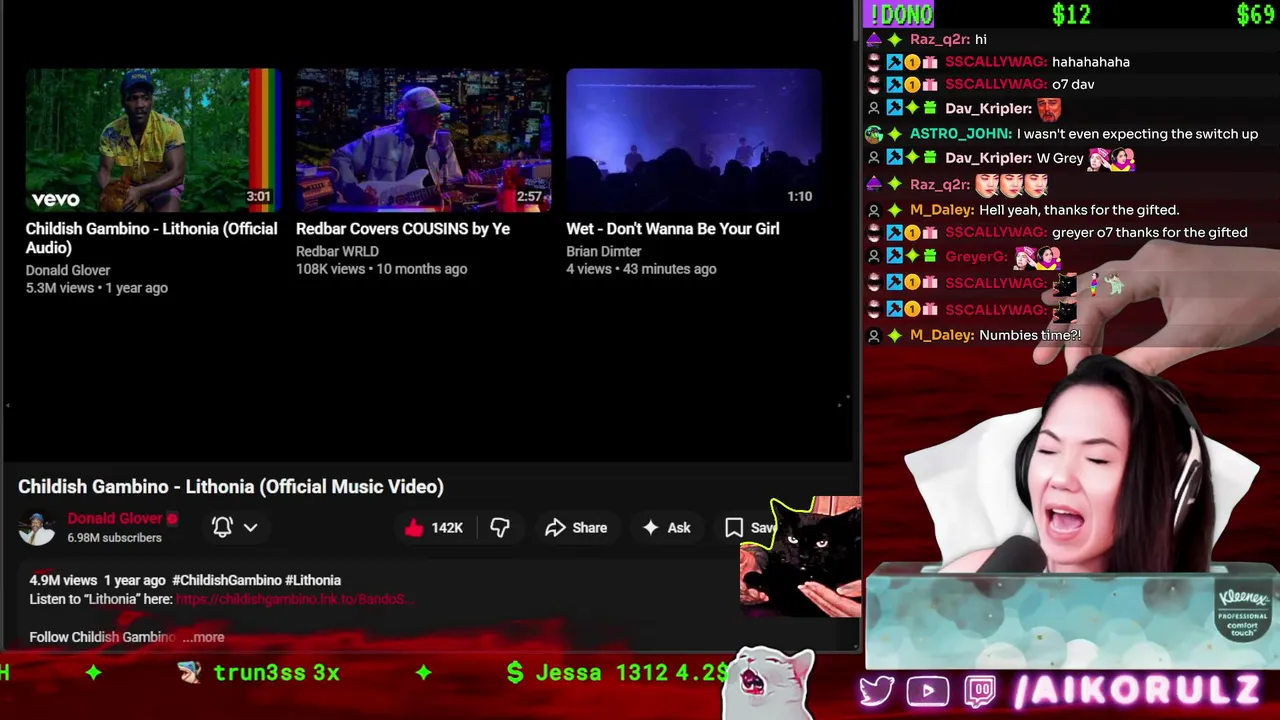The image size is (1280, 720).
Task: Open the Brian Dimter channel link
Action: coord(604,251)
